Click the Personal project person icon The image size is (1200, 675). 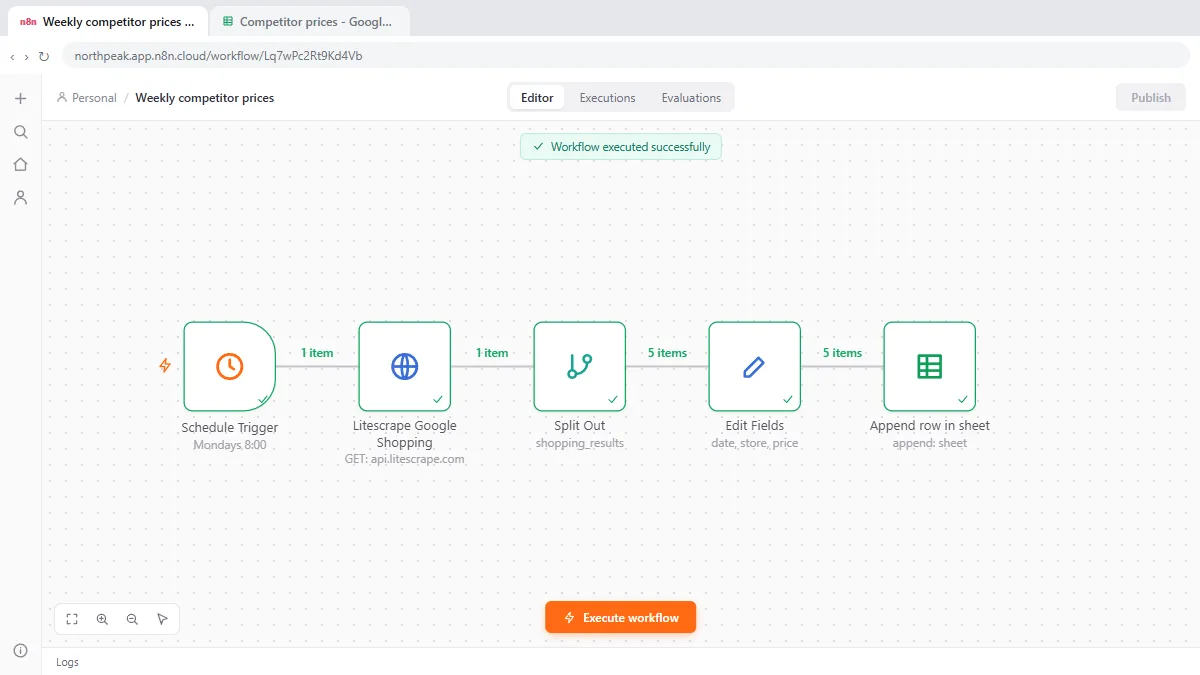click(x=62, y=98)
